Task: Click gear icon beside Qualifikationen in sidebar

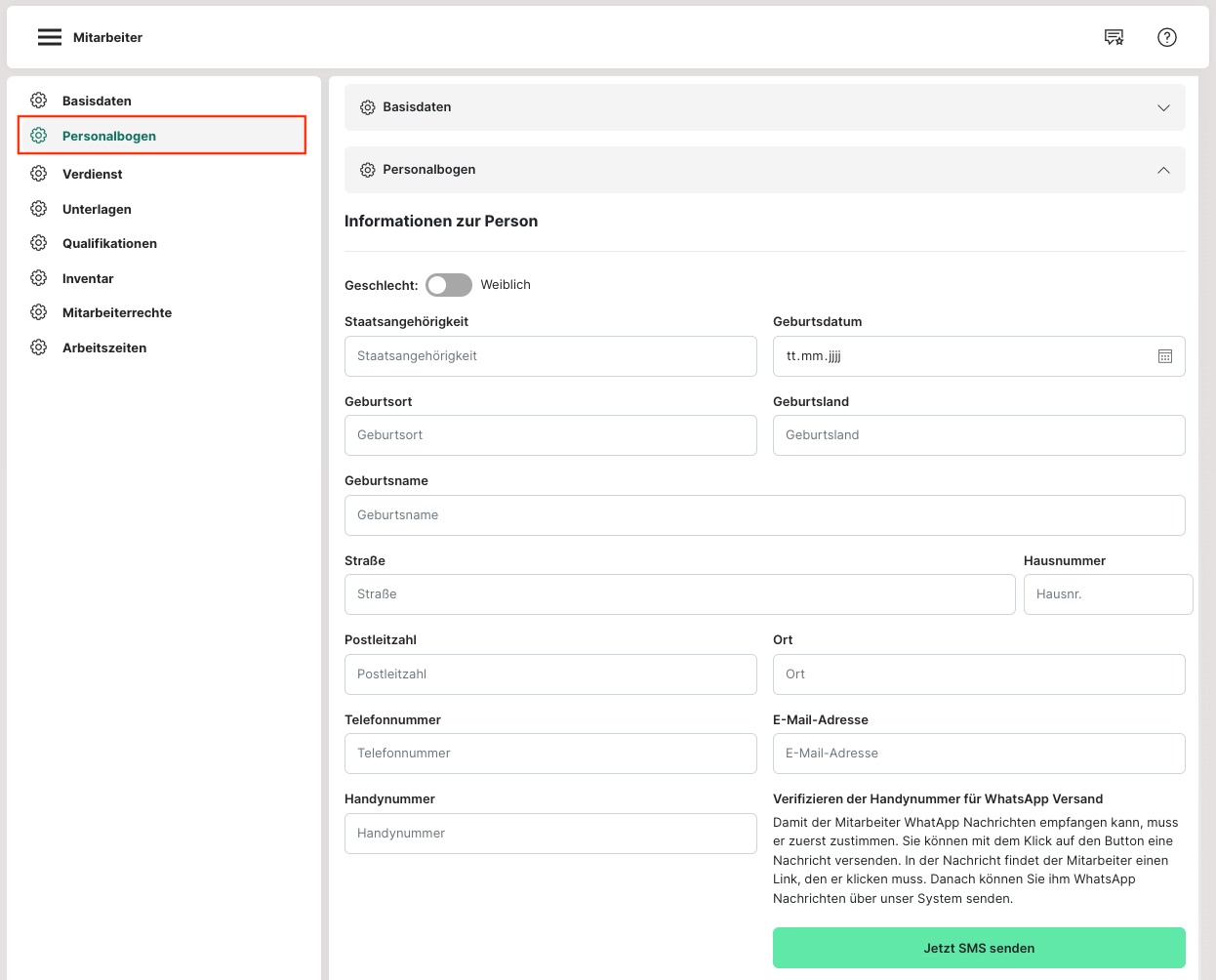Action: 39,243
